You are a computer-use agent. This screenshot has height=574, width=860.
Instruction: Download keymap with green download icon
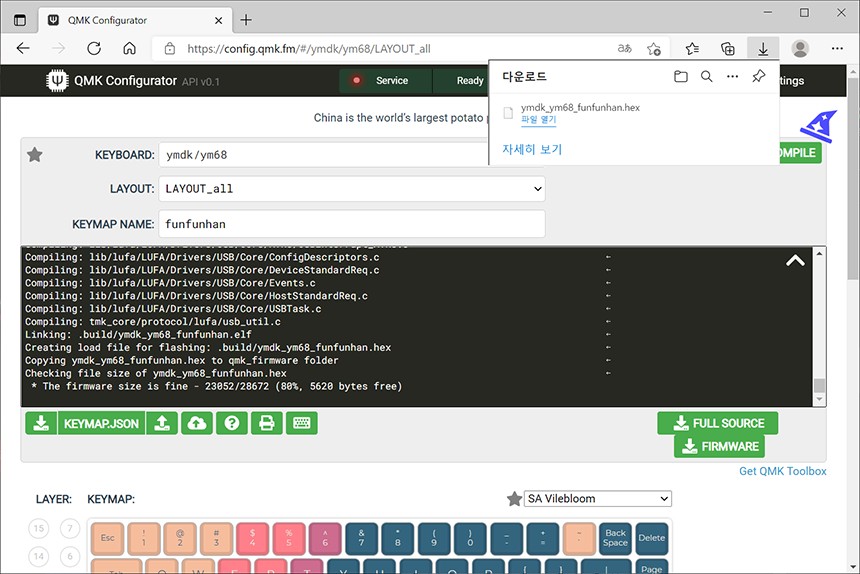pos(41,423)
